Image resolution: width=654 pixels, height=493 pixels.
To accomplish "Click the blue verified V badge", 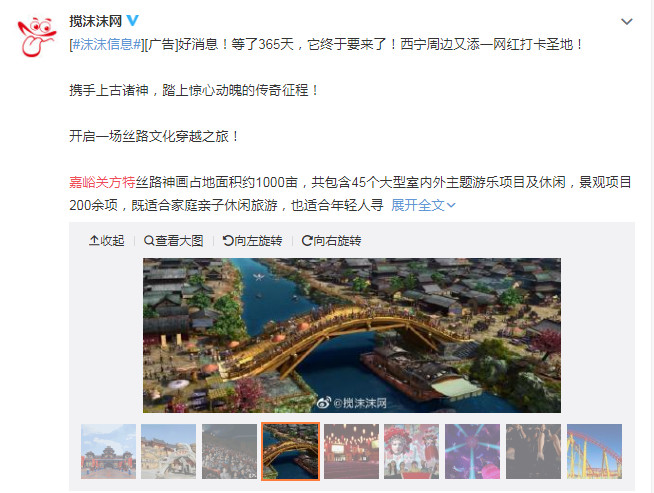I will pyautogui.click(x=133, y=20).
